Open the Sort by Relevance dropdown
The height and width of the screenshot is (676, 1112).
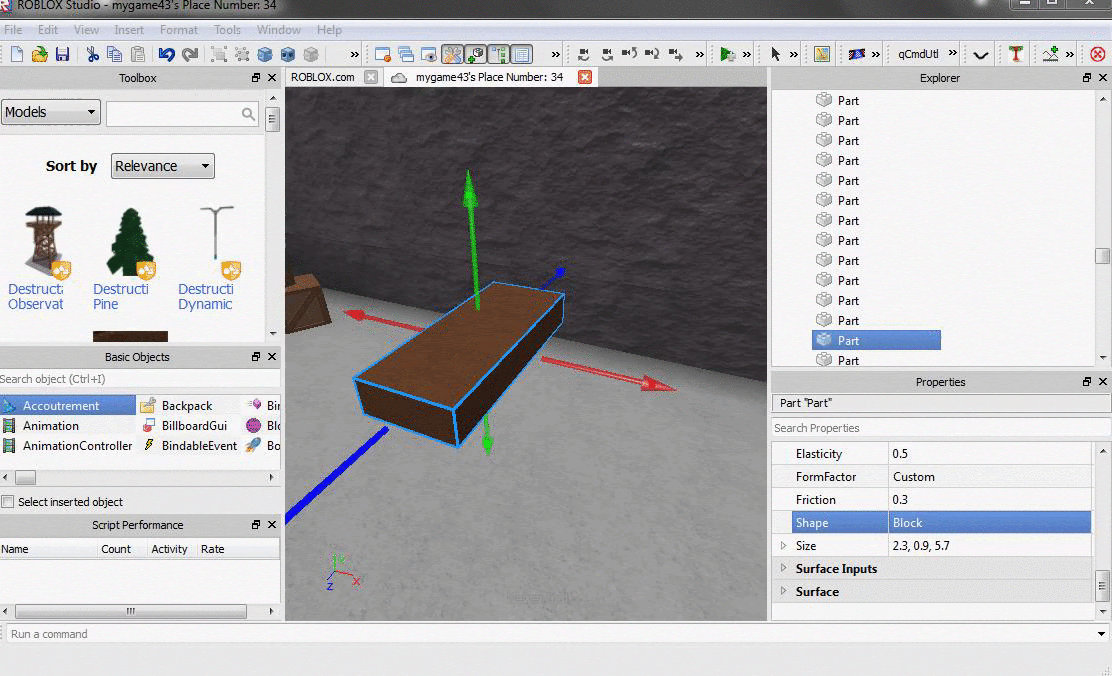point(162,166)
